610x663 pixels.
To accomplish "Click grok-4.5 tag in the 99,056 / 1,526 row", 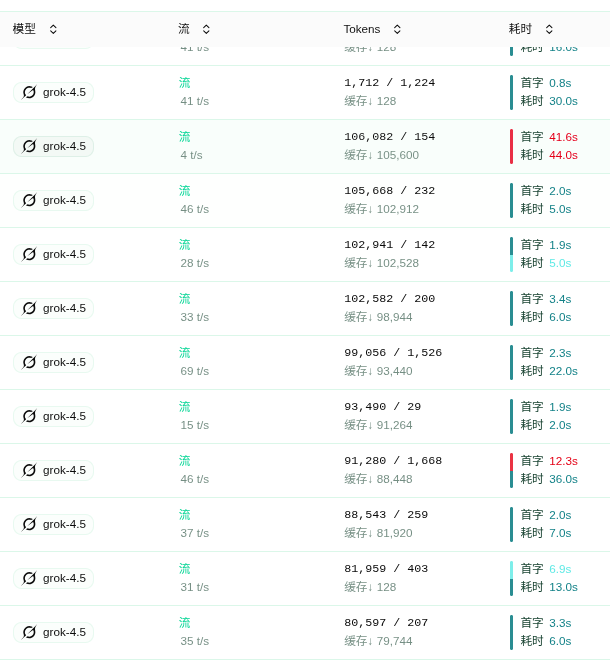I will coord(53,362).
